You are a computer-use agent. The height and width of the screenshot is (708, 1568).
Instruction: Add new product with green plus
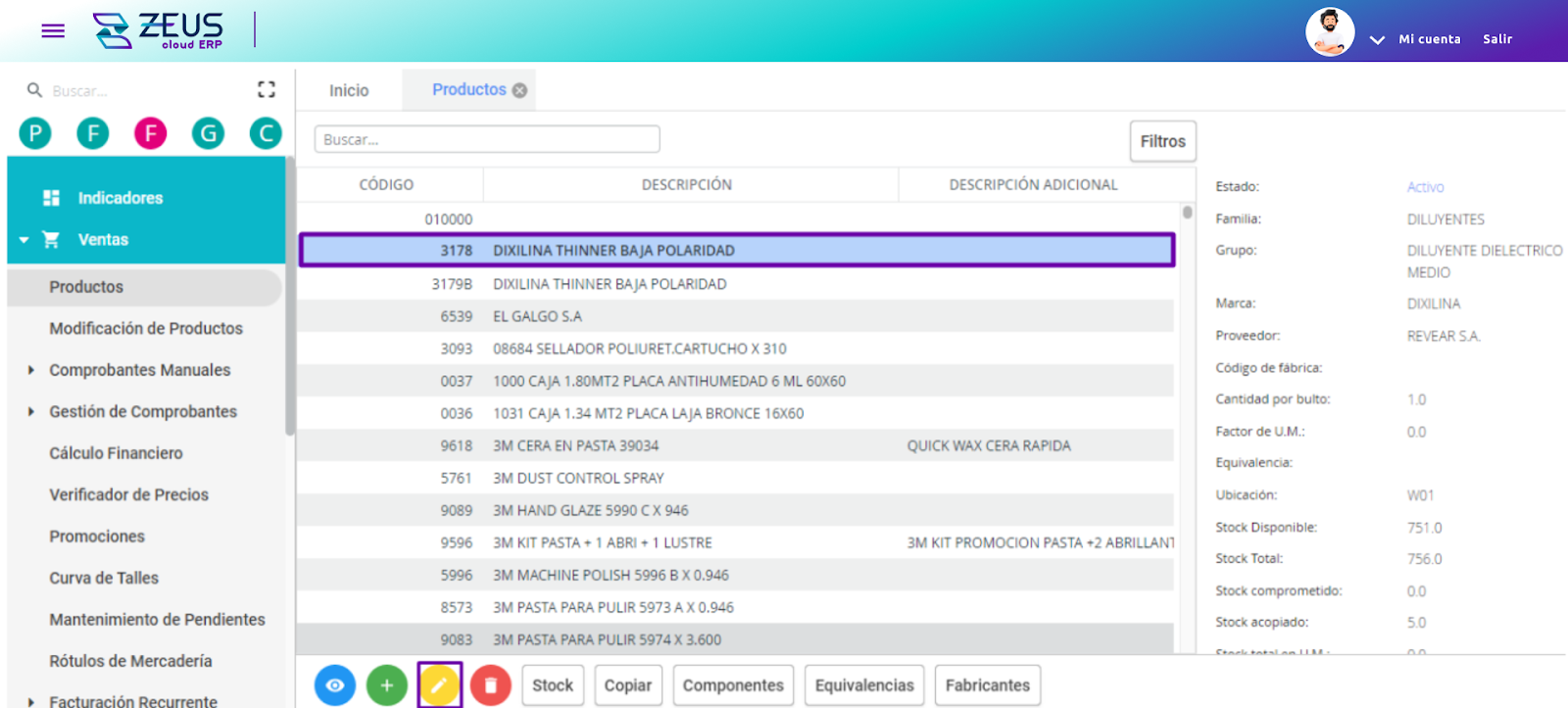tap(387, 685)
